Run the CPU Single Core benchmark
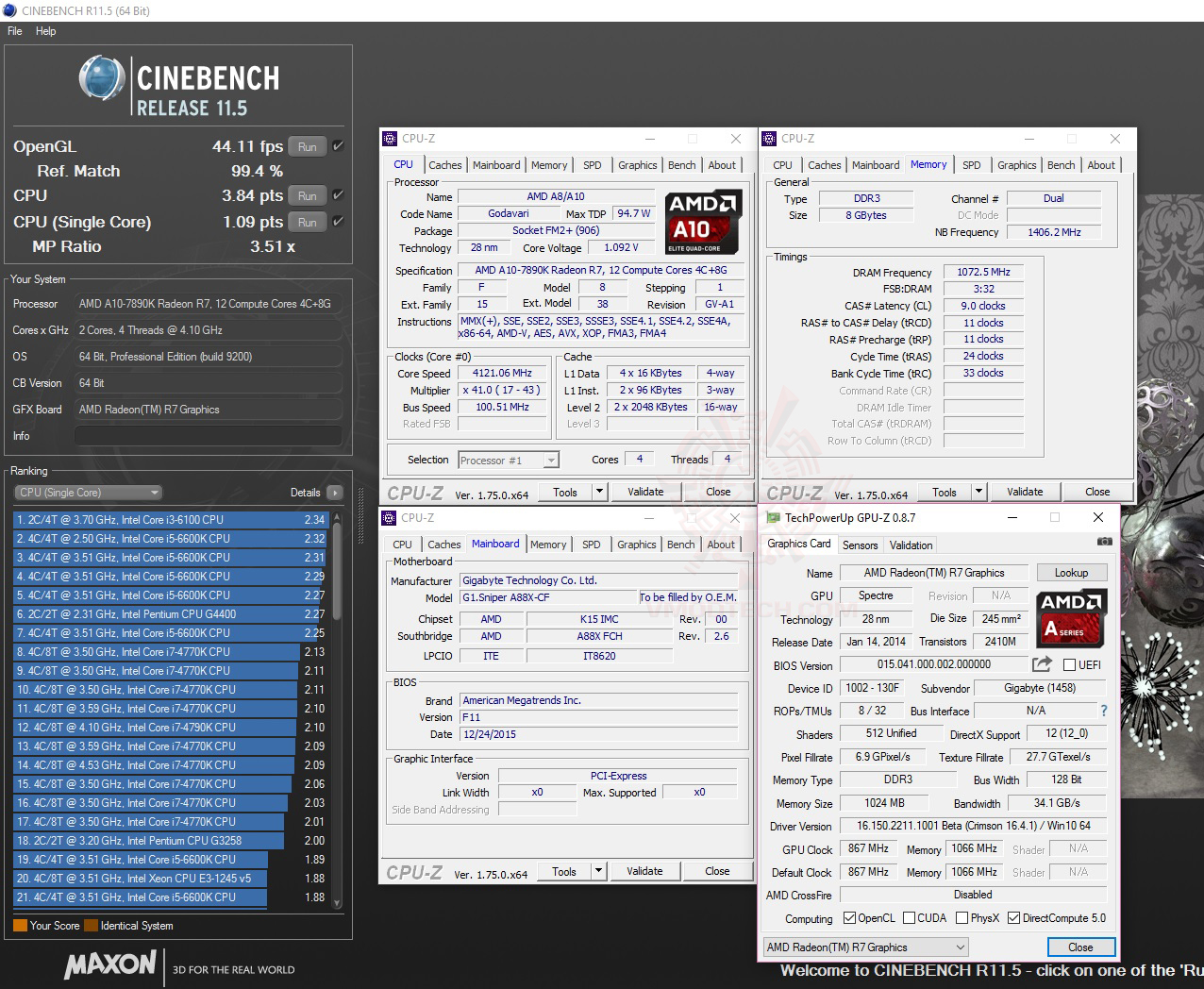 tap(308, 222)
